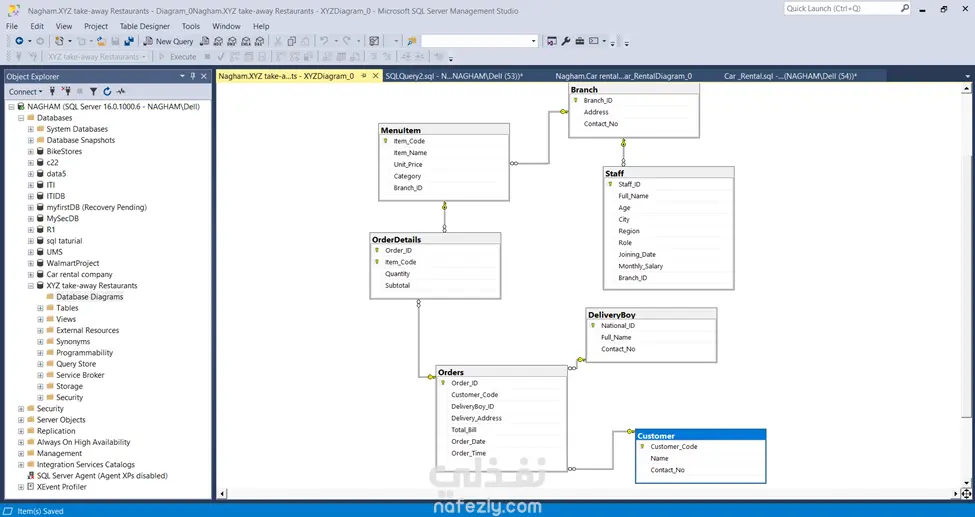
Task: Collapse the Databases folder node
Action: [21, 118]
